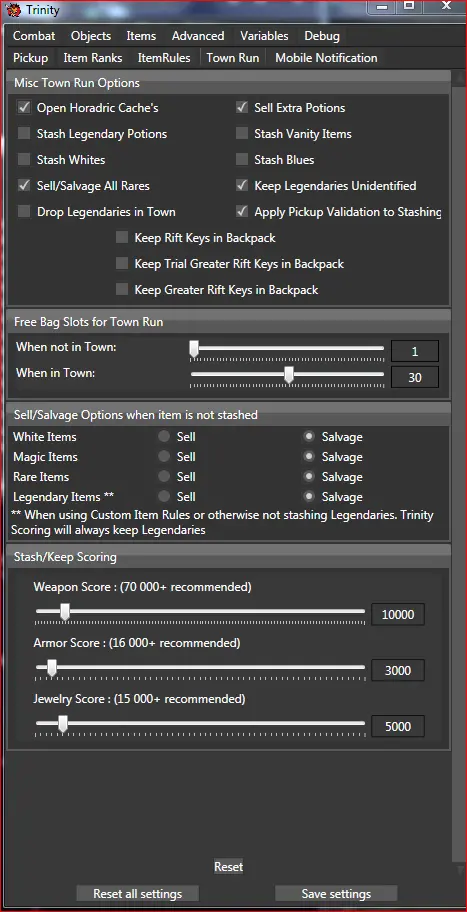Click the Stash/Keep Scoring header
This screenshot has width=467, height=912.
click(x=229, y=557)
